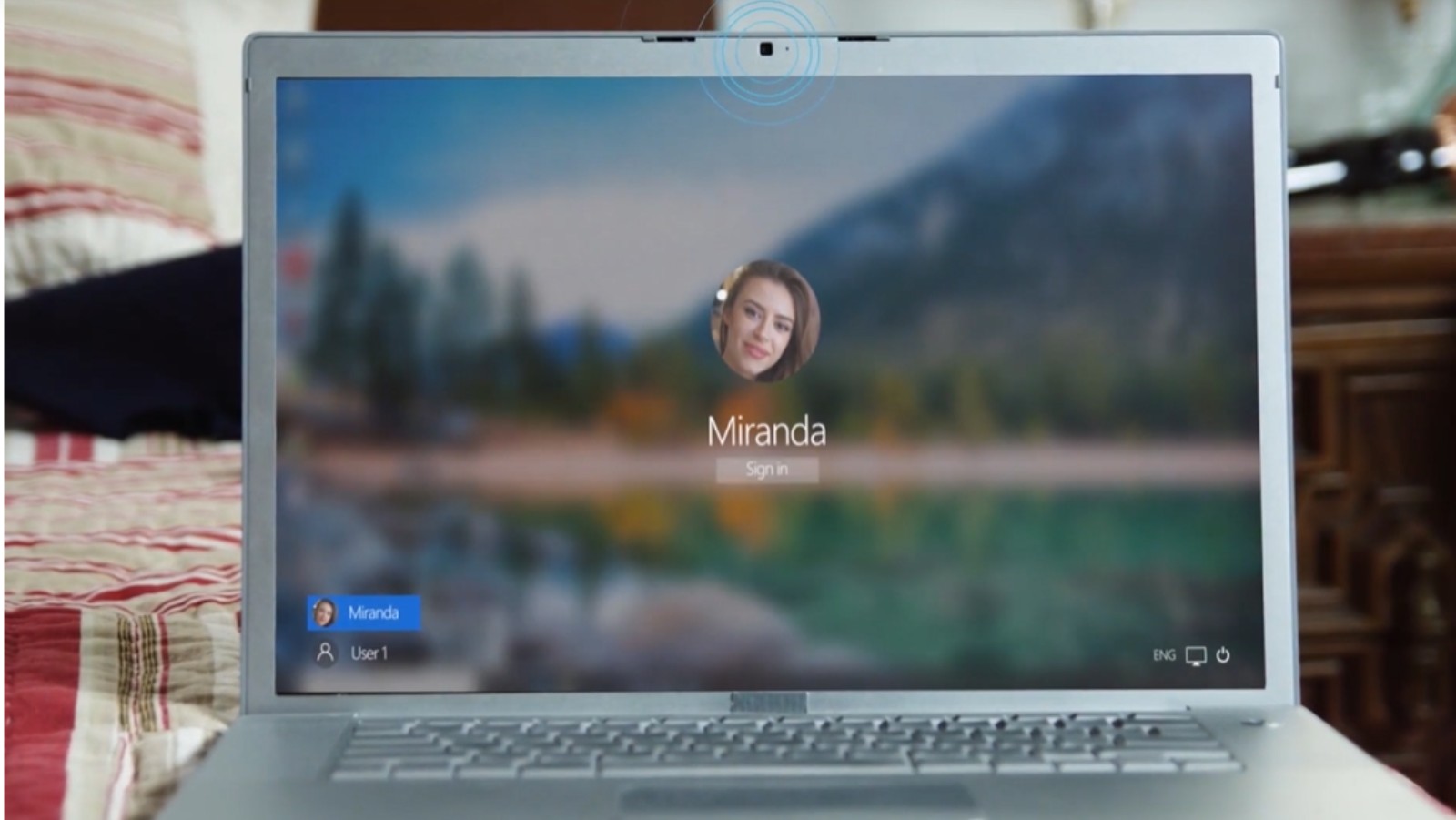This screenshot has height=820, width=1456.
Task: Click the white dot on profile picture edge
Action: coord(722,295)
